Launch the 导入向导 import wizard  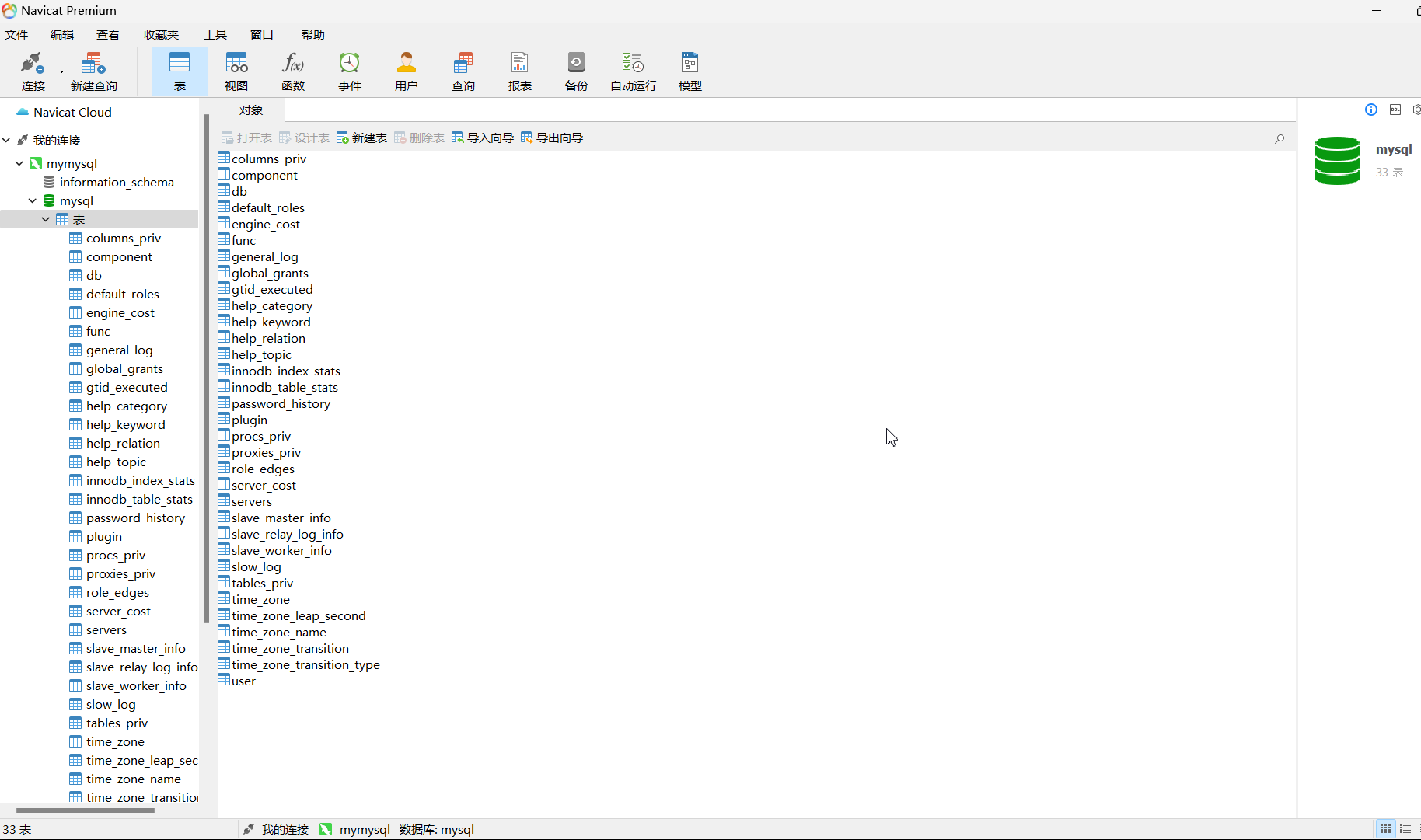(483, 138)
